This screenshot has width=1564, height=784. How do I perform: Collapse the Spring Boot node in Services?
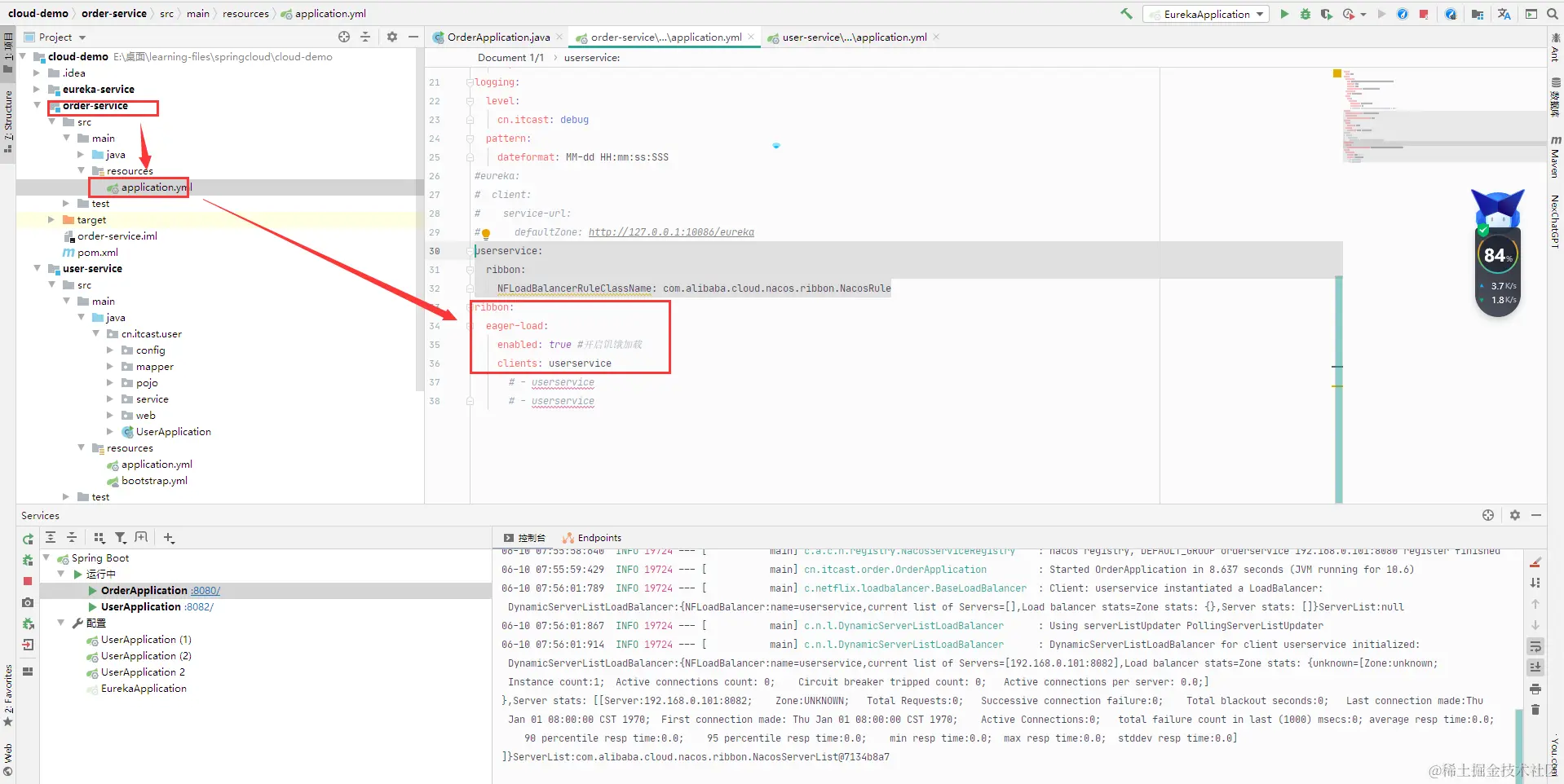(x=46, y=558)
